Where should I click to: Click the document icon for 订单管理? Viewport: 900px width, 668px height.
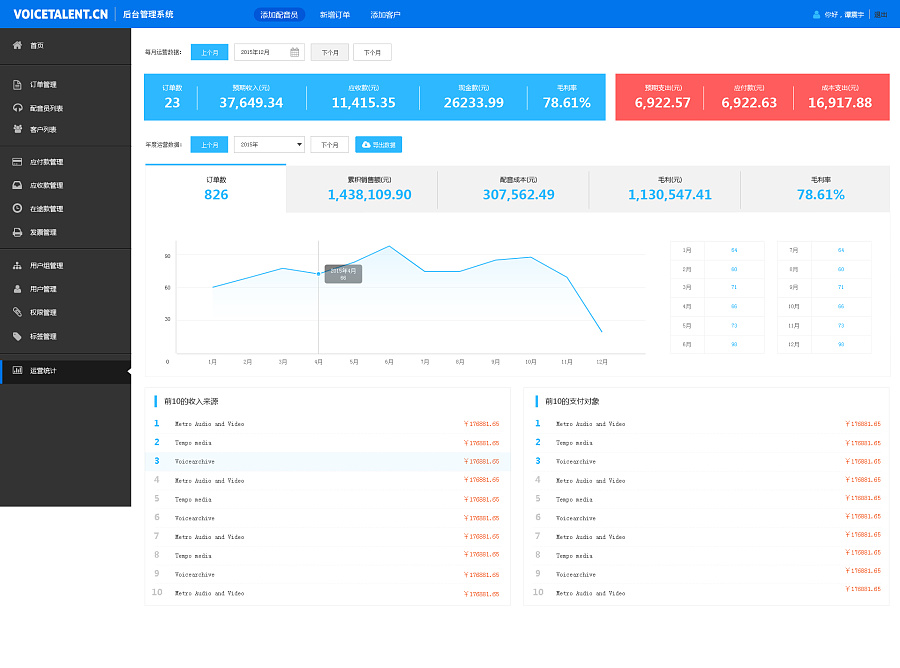pyautogui.click(x=17, y=85)
